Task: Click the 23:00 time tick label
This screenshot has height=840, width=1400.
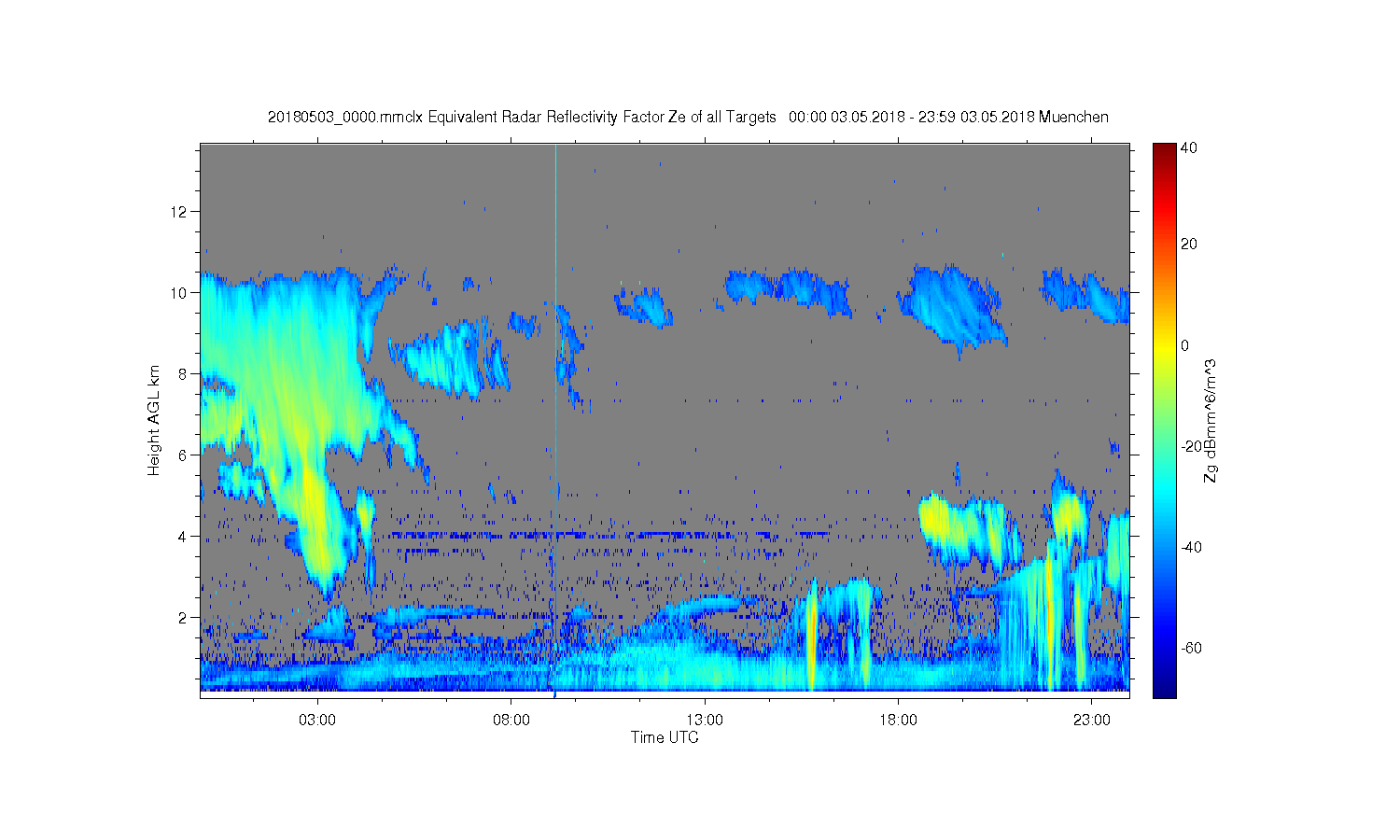Action: tap(1092, 720)
